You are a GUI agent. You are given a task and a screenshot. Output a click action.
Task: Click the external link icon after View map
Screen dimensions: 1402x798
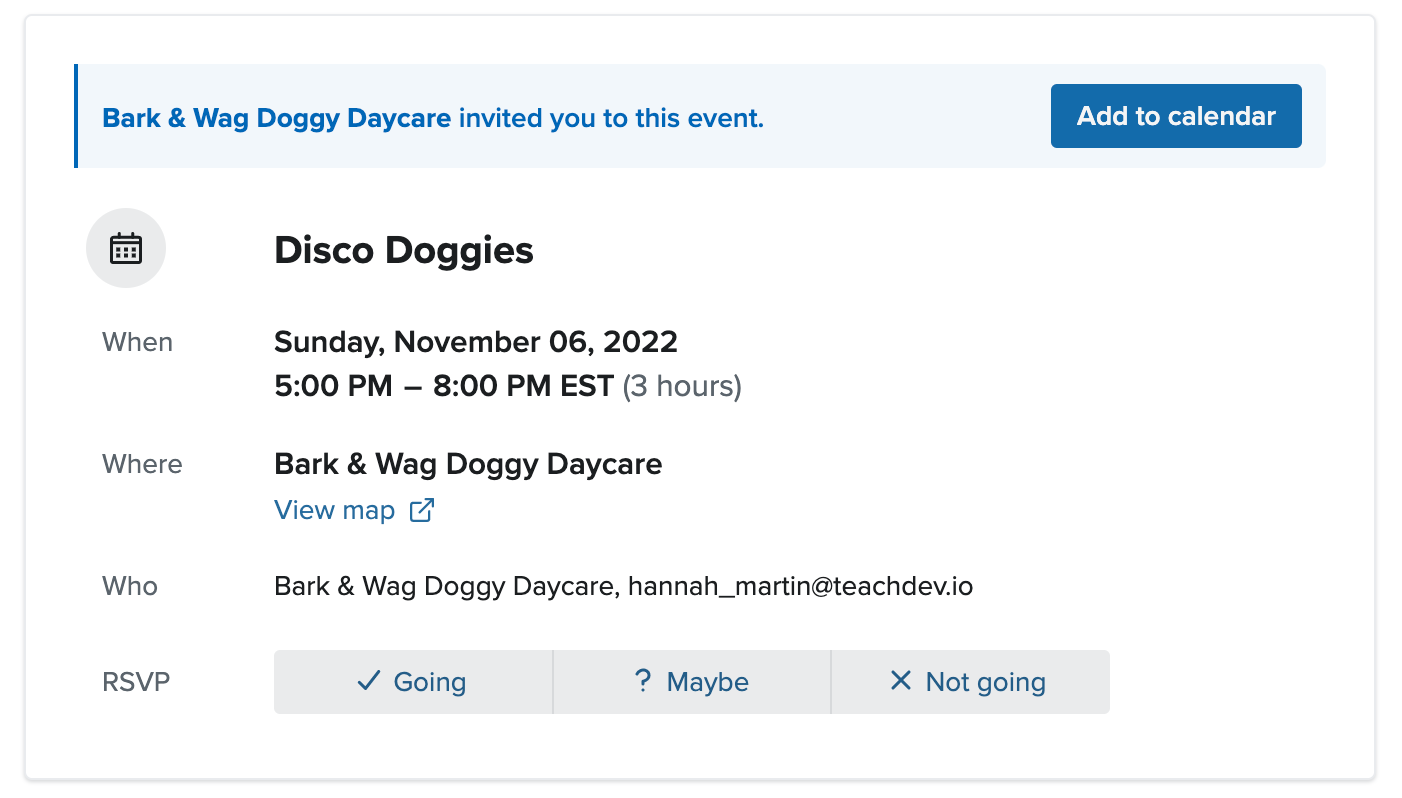tap(423, 510)
